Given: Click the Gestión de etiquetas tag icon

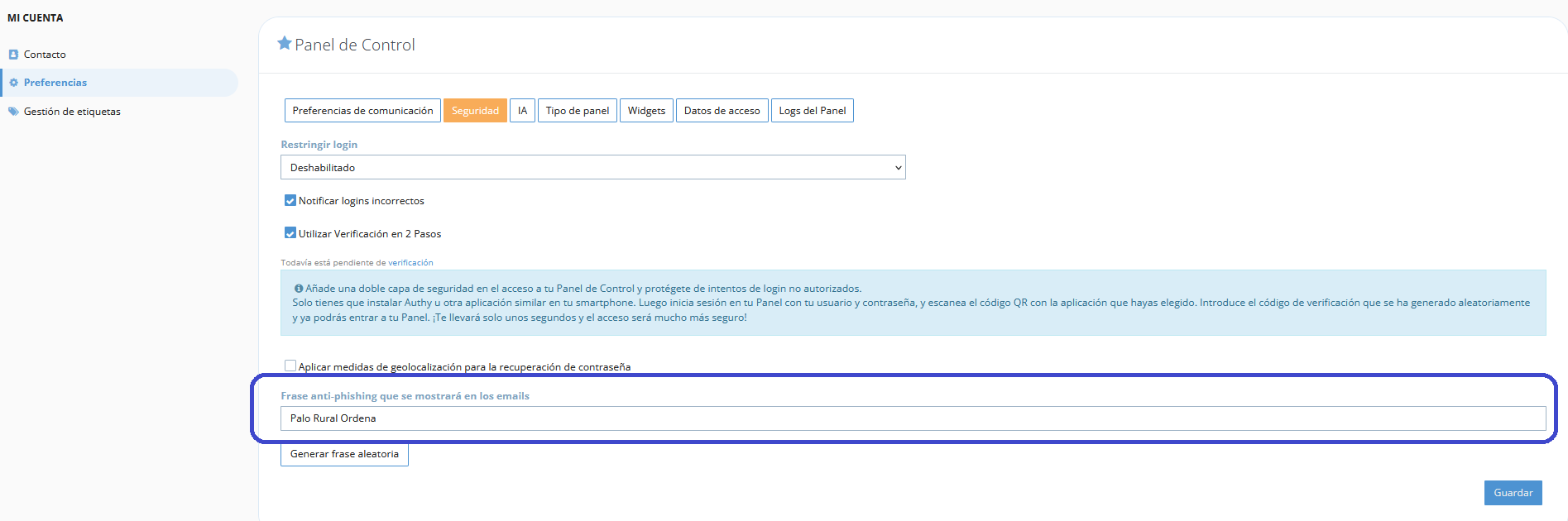Looking at the screenshot, I should pos(13,112).
